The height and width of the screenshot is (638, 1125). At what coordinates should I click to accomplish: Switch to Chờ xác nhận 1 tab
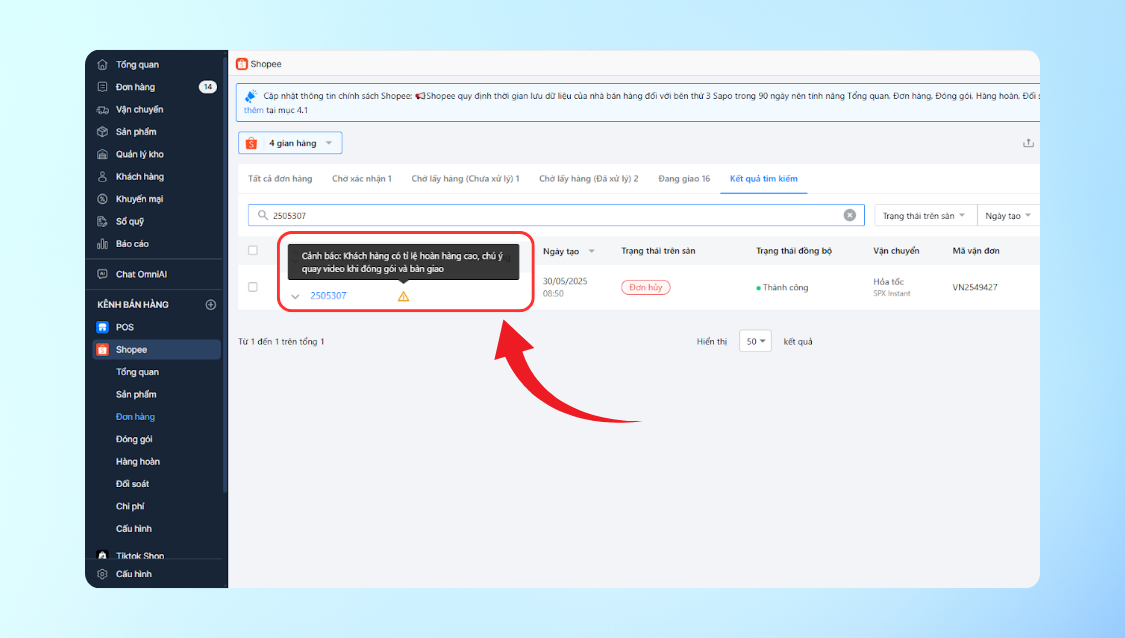tap(362, 179)
